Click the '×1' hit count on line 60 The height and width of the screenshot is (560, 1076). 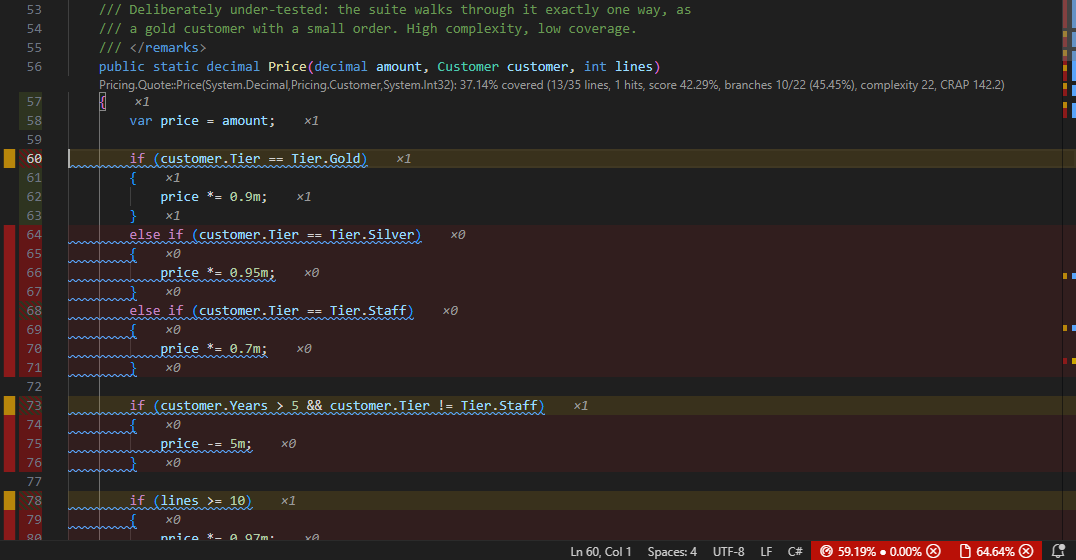404,159
